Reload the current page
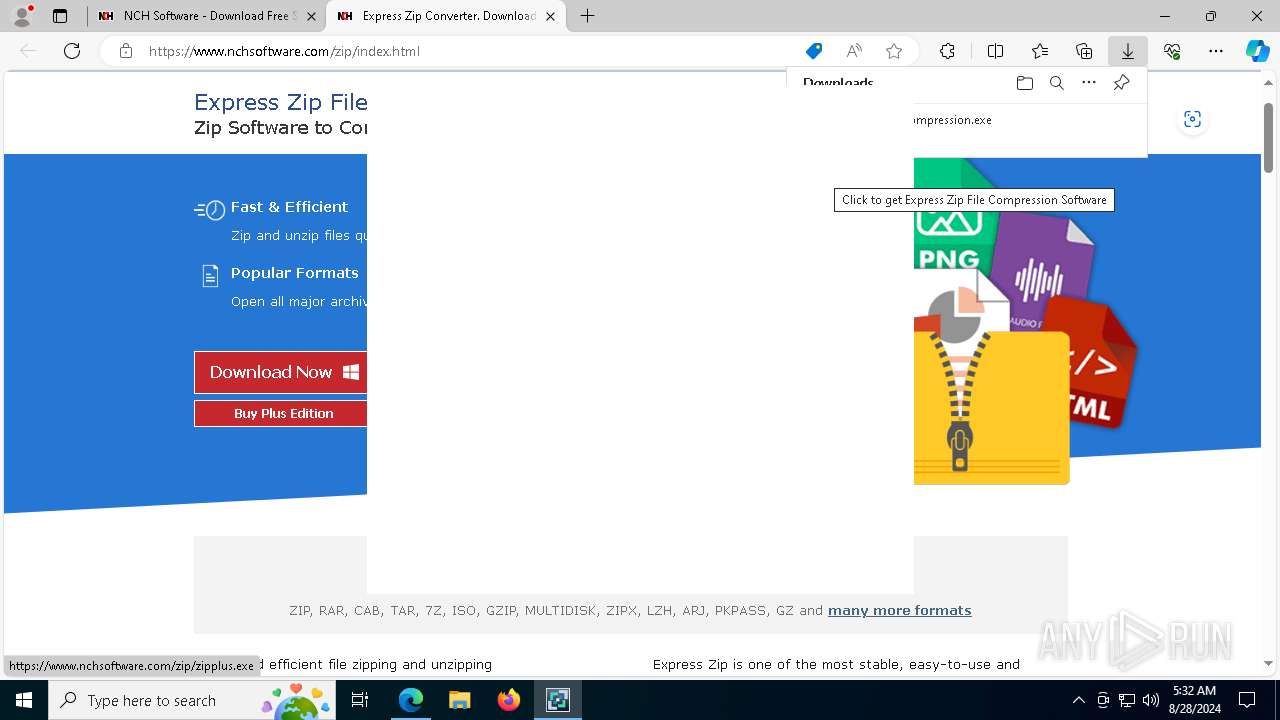 coord(72,51)
